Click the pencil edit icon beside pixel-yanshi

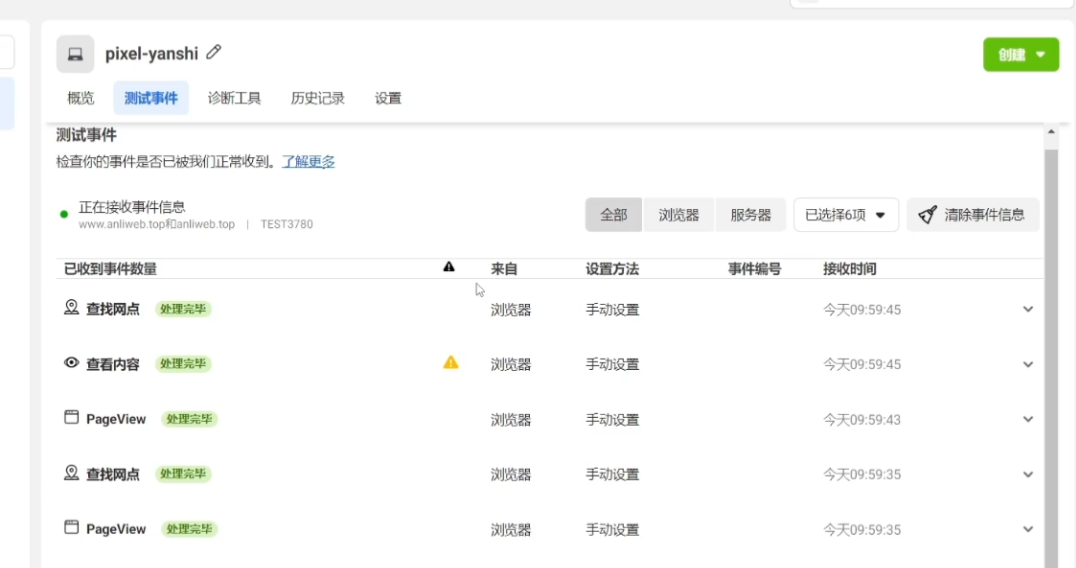point(214,52)
